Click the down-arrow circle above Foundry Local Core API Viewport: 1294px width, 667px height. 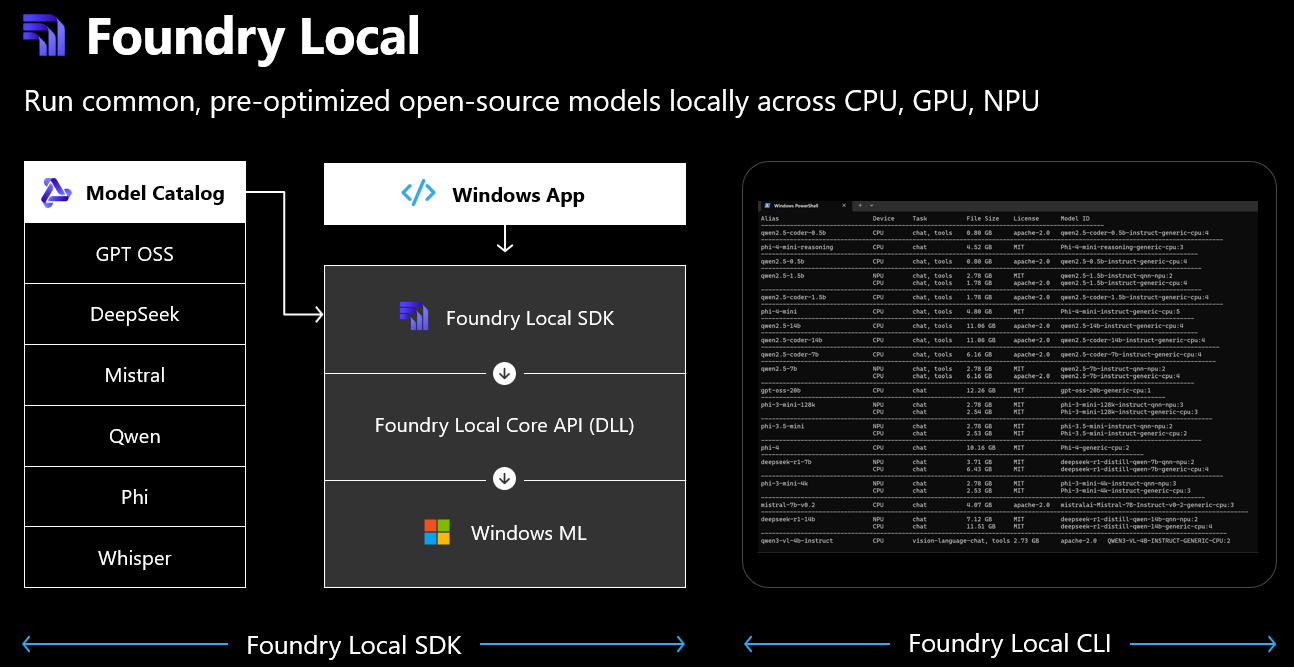pyautogui.click(x=505, y=373)
